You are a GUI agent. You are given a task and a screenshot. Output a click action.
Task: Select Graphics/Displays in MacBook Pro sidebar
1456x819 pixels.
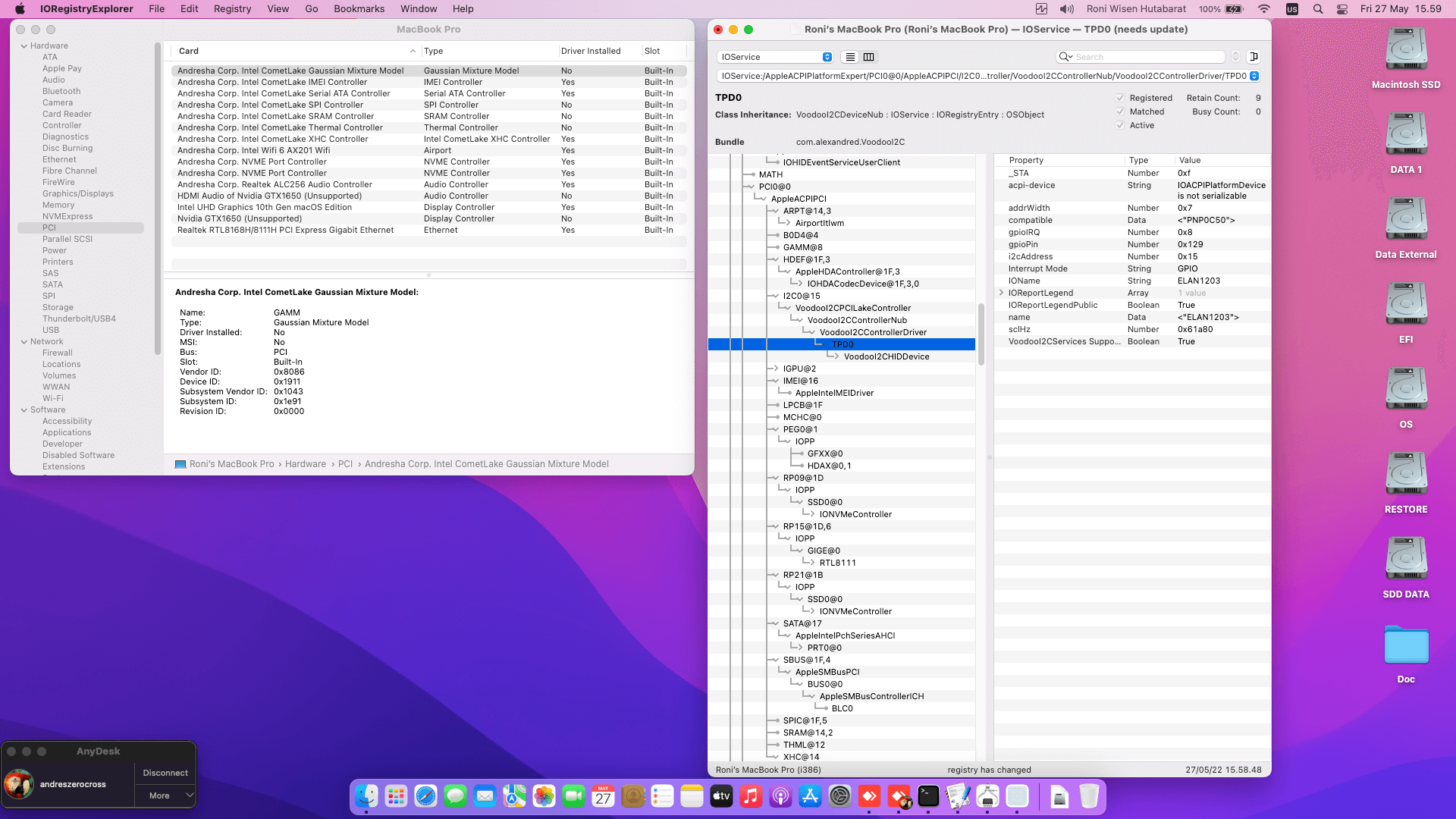click(x=77, y=193)
